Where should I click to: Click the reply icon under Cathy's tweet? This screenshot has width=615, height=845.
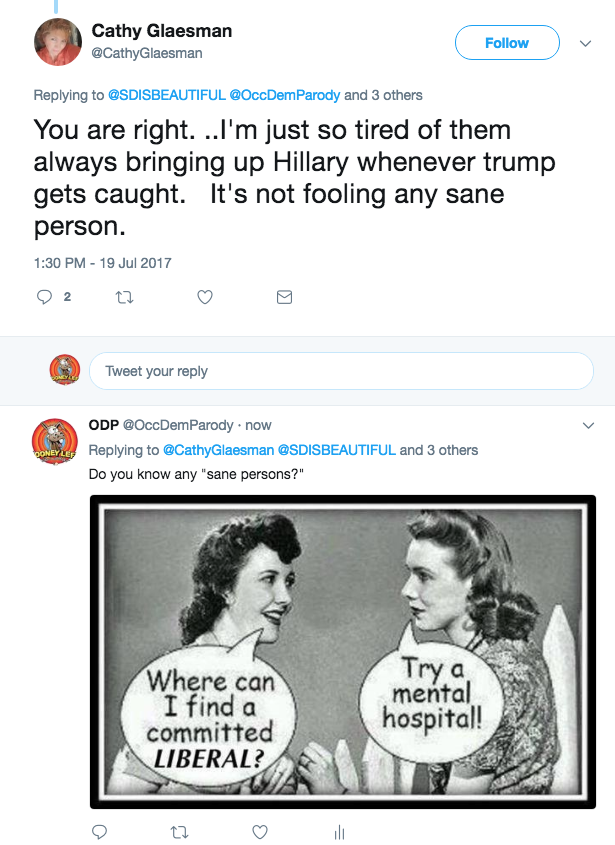coord(44,297)
